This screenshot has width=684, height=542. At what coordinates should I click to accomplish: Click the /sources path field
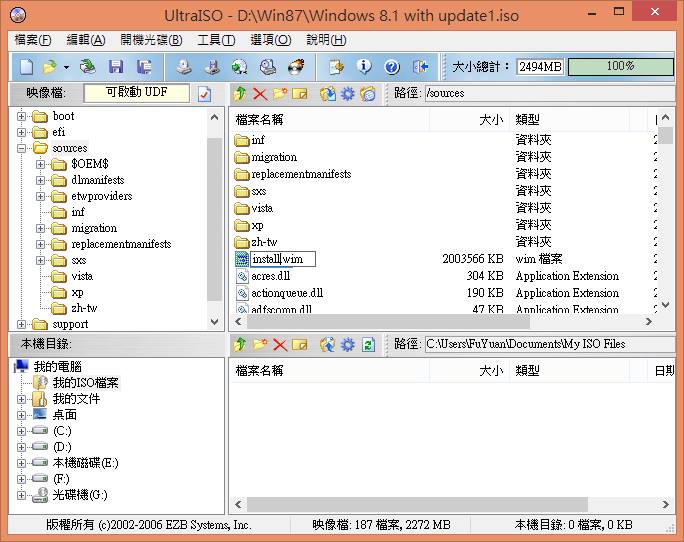tap(550, 93)
